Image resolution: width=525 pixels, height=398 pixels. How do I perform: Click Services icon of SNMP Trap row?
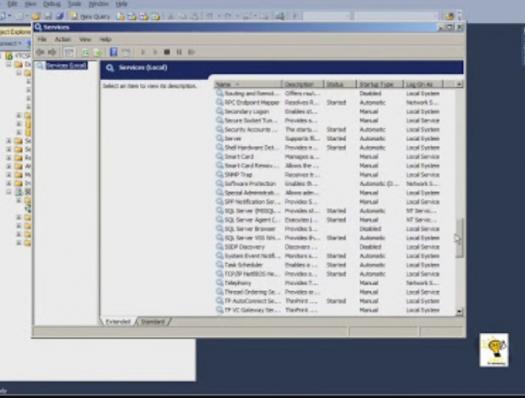(x=220, y=175)
